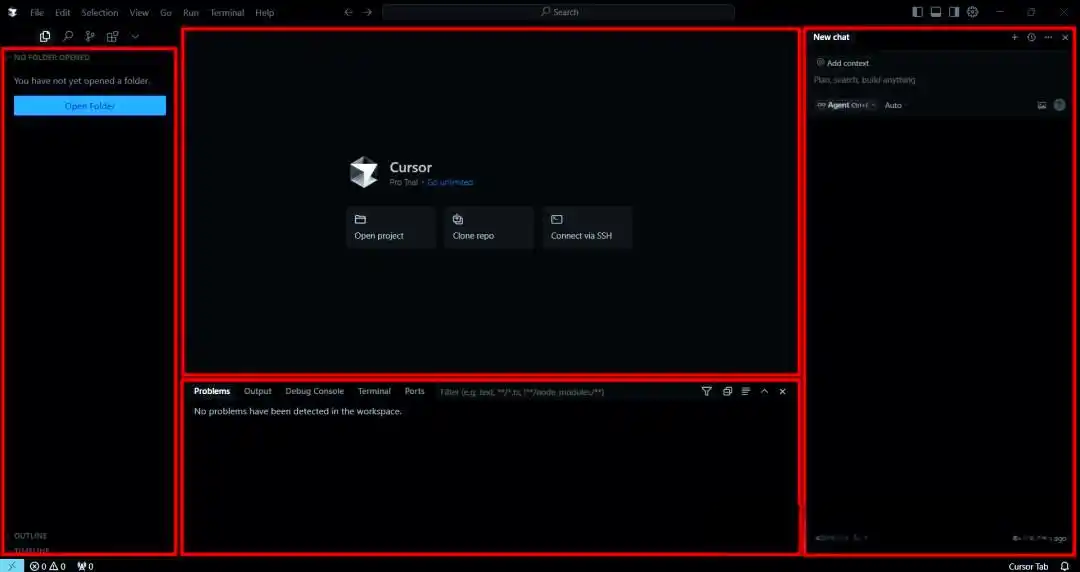Open settings gear in title bar
The width and height of the screenshot is (1080, 572).
coord(972,12)
